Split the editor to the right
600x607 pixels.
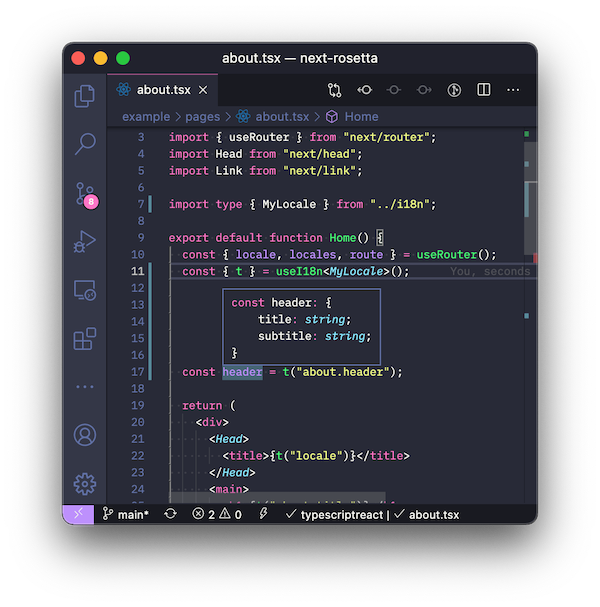(x=483, y=90)
